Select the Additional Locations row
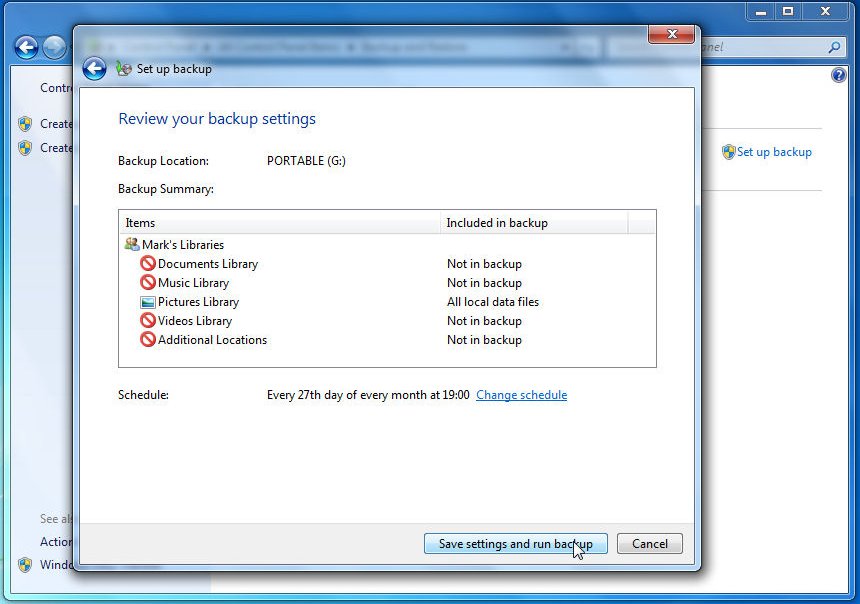The height and width of the screenshot is (604, 860). coord(212,340)
